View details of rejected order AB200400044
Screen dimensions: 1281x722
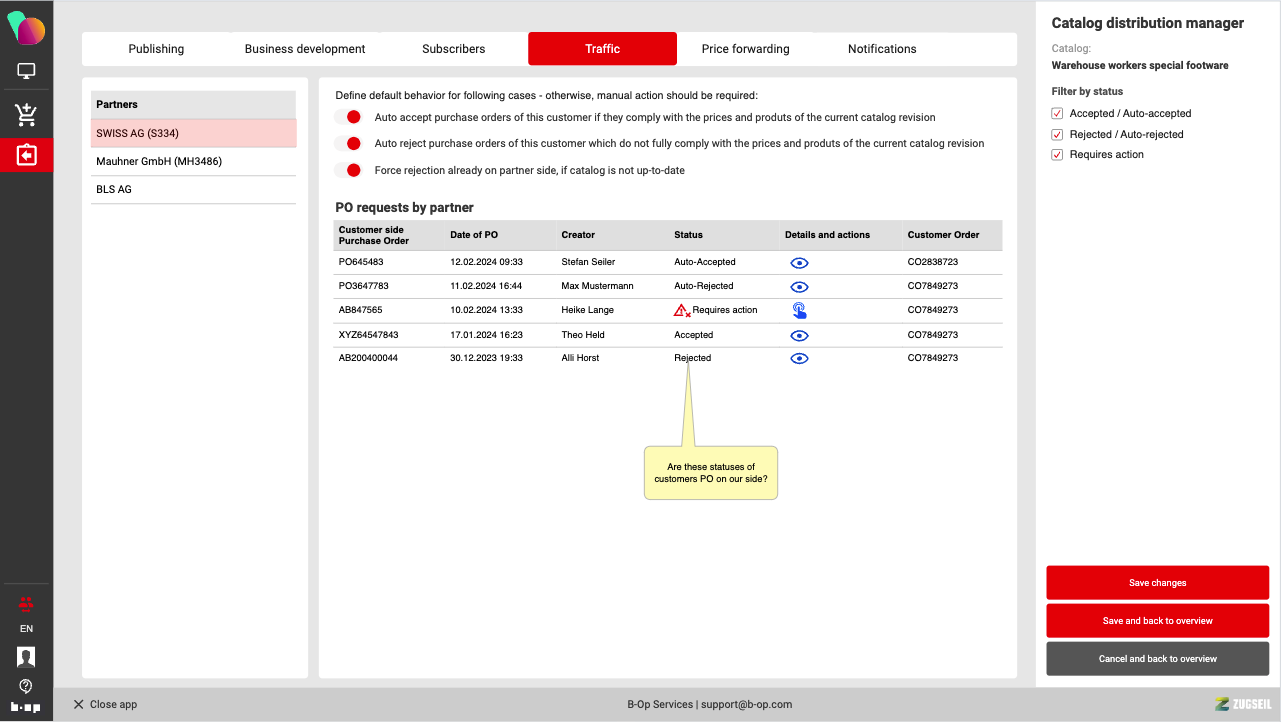[x=799, y=358]
